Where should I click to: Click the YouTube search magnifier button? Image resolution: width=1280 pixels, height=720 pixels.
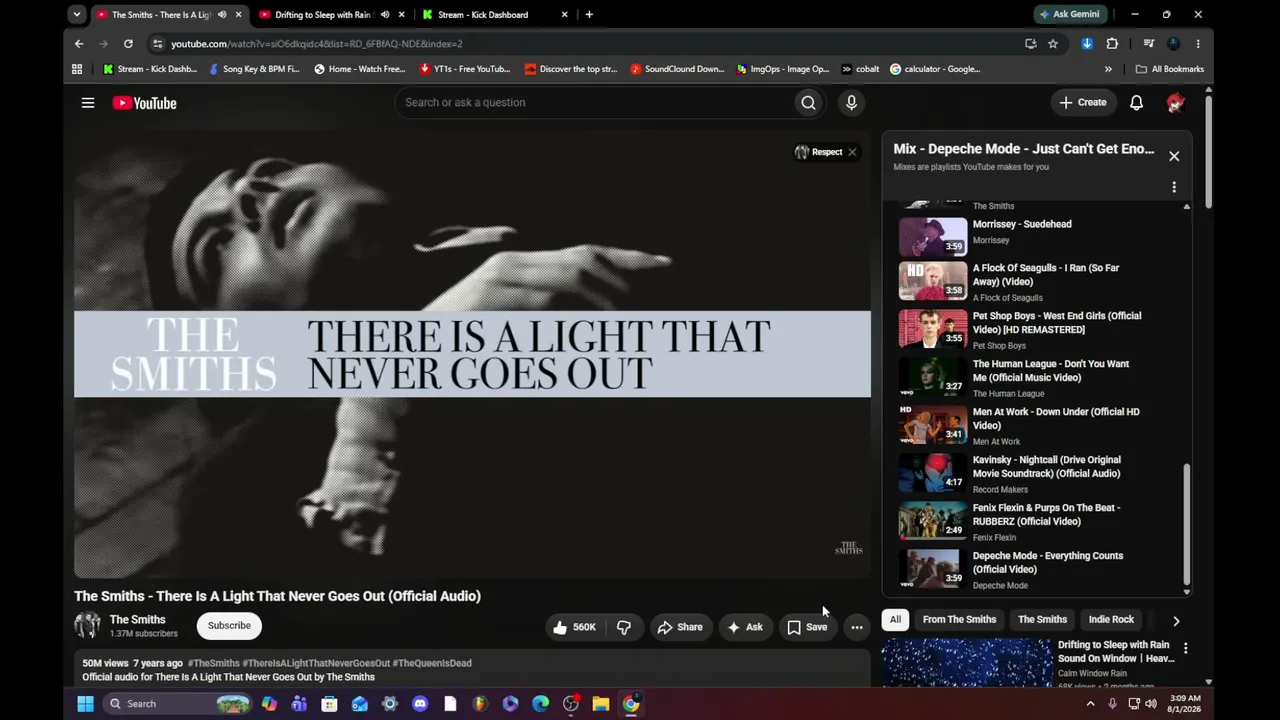click(808, 102)
